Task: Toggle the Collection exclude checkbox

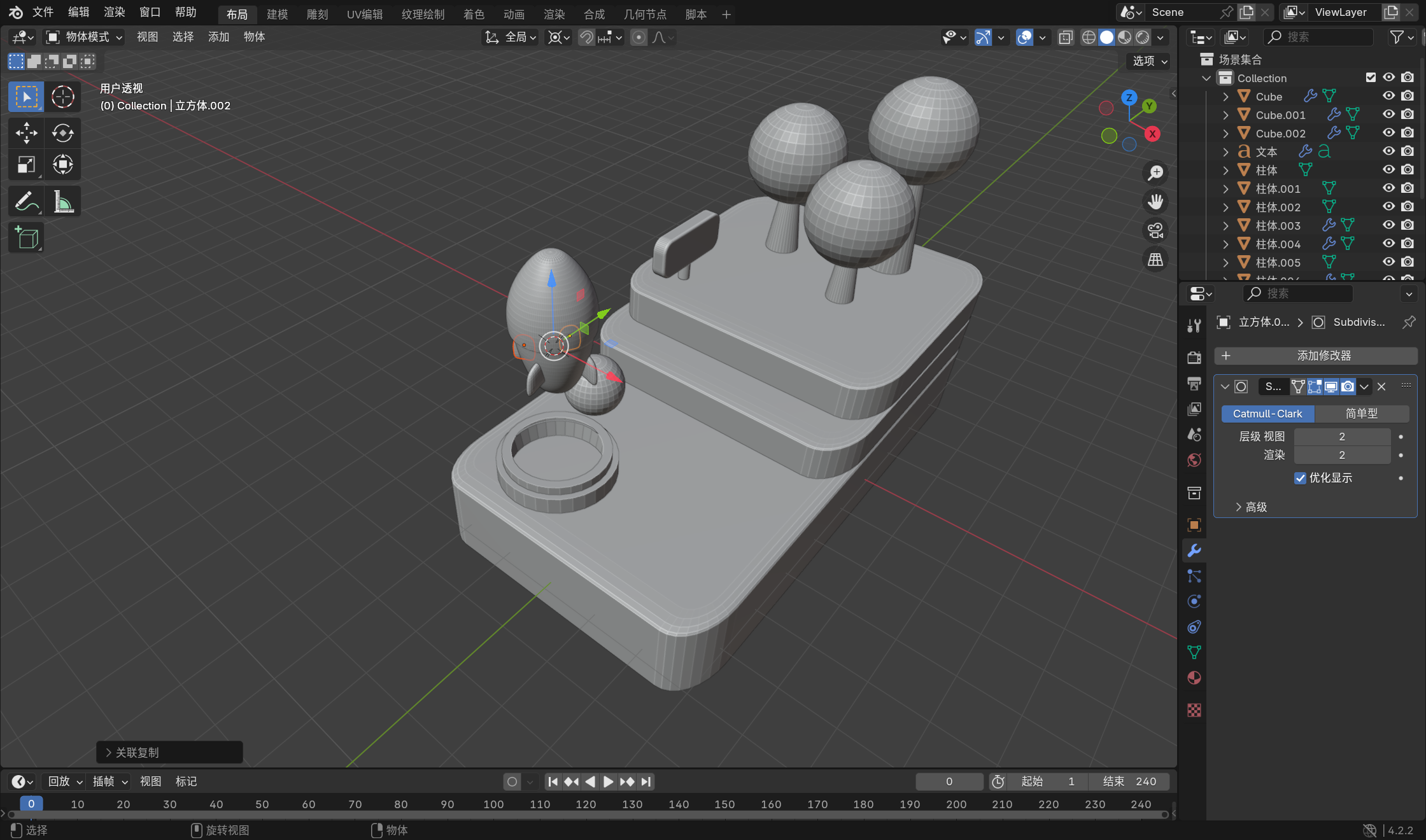Action: [x=1371, y=78]
